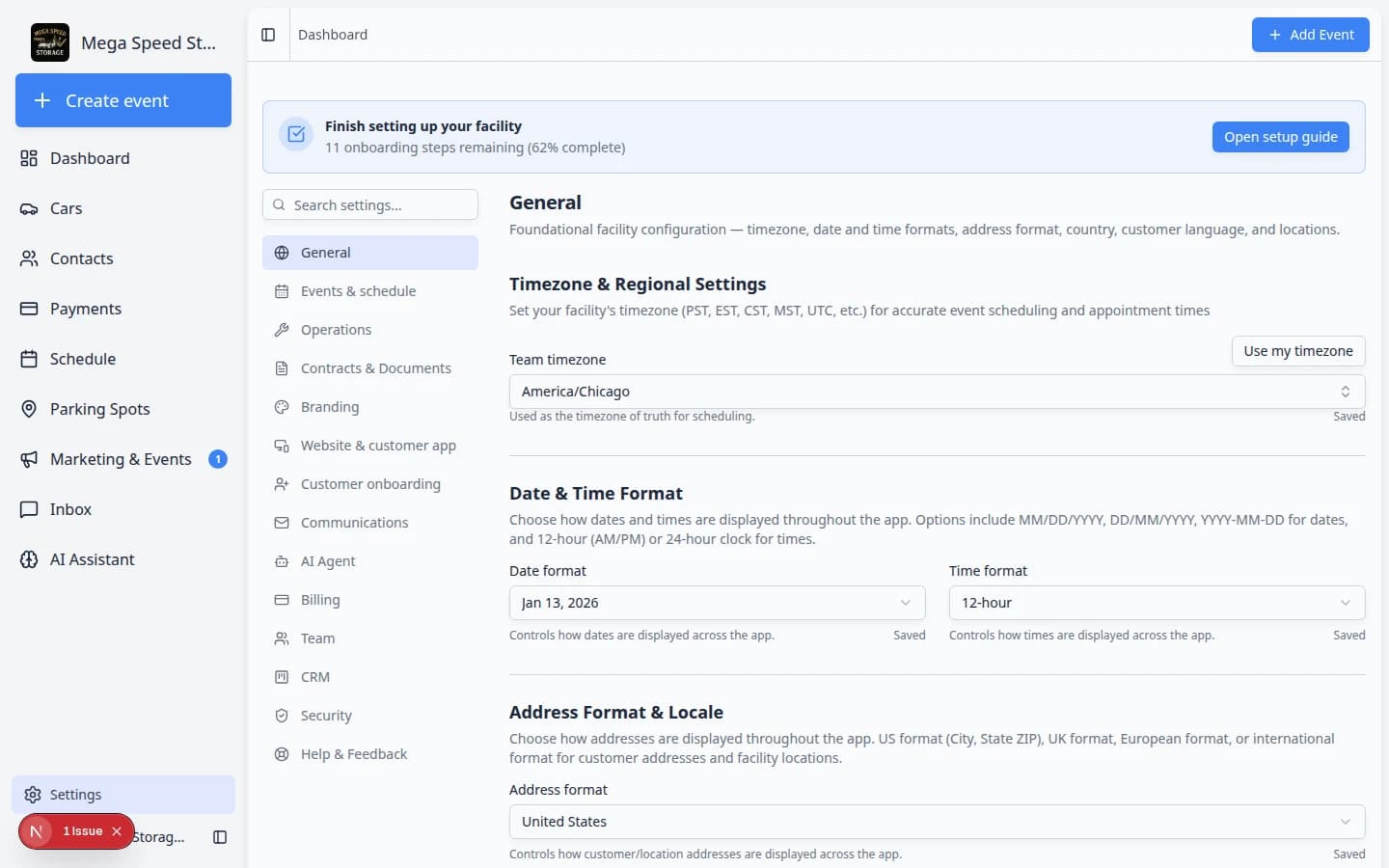Image resolution: width=1389 pixels, height=868 pixels.
Task: Click the Mega Speed Storage logo
Action: (x=50, y=42)
